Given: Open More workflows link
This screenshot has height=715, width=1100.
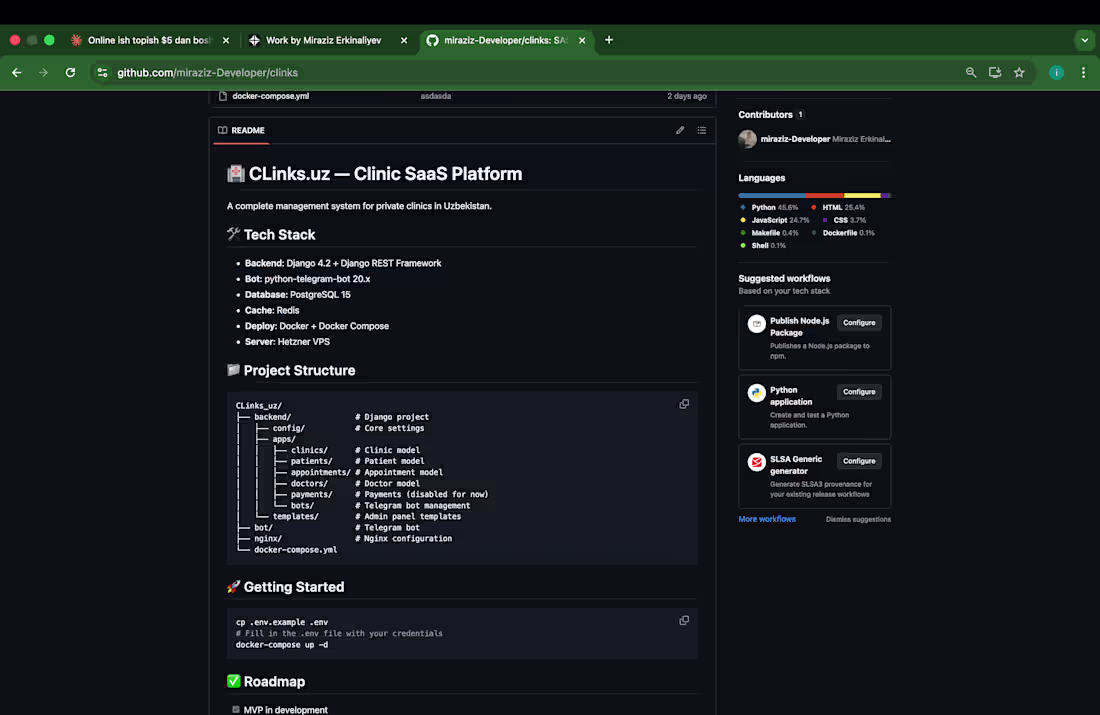Looking at the screenshot, I should tap(767, 519).
